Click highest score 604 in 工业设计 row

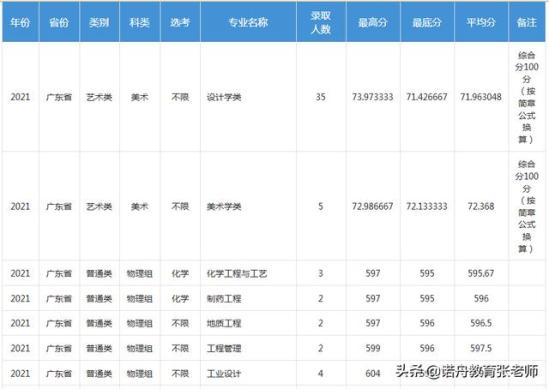(373, 374)
